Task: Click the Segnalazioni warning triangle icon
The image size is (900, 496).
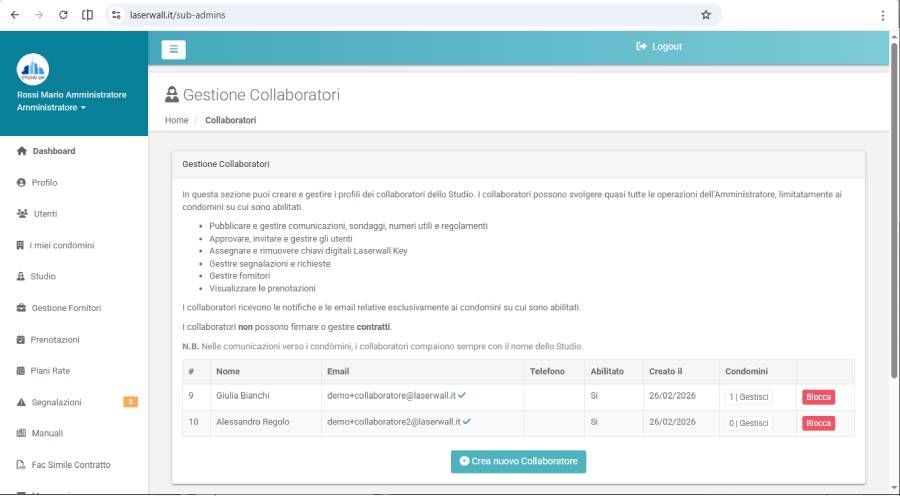Action: click(x=21, y=402)
